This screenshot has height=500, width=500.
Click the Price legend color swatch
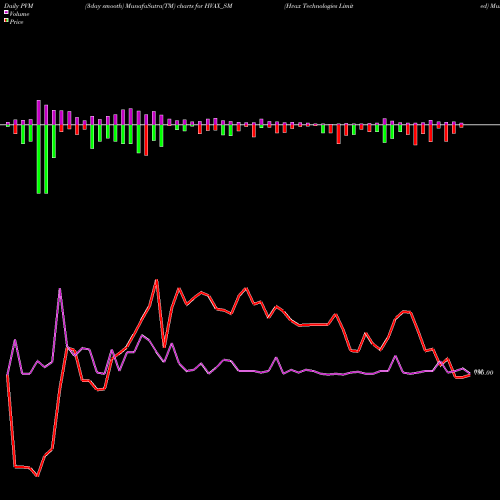(x=6, y=21)
